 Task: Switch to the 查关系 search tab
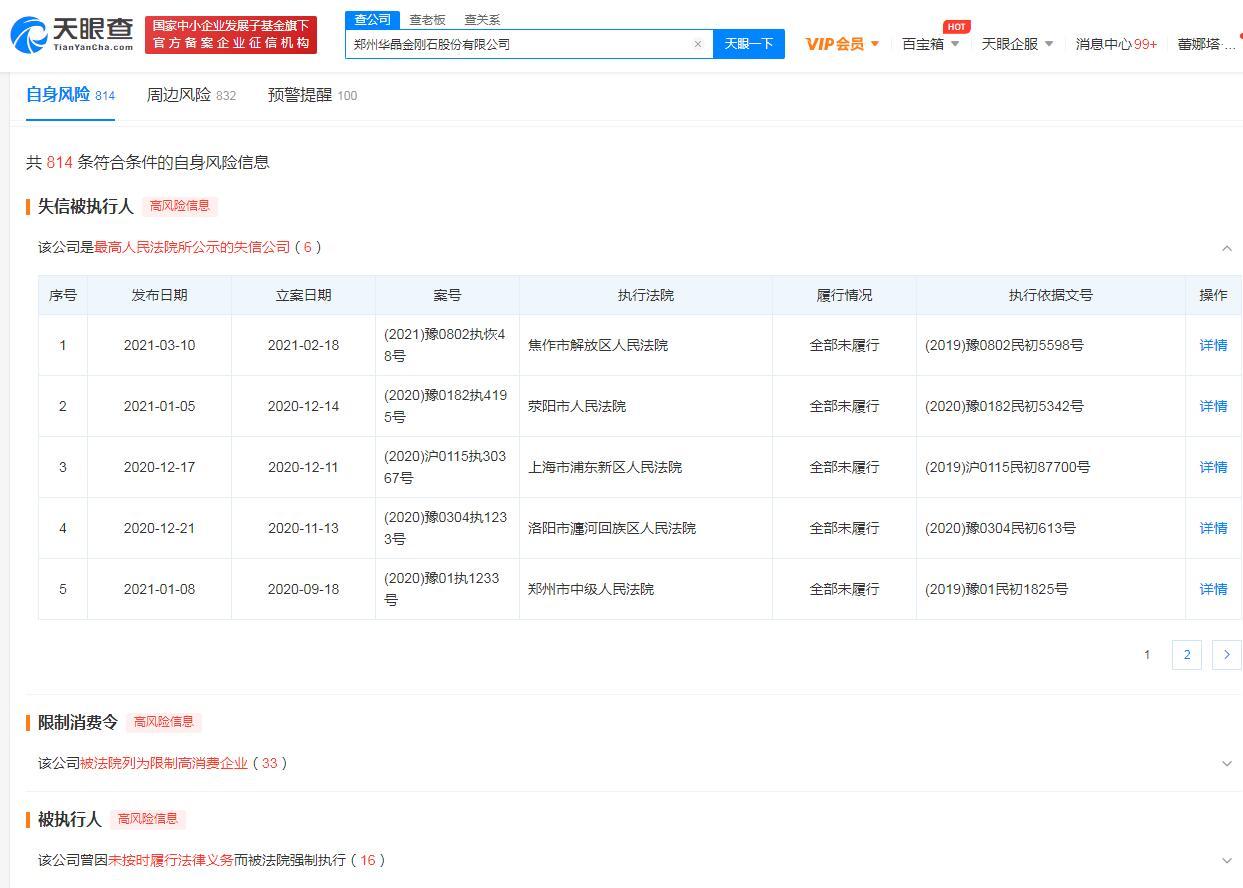(x=482, y=19)
